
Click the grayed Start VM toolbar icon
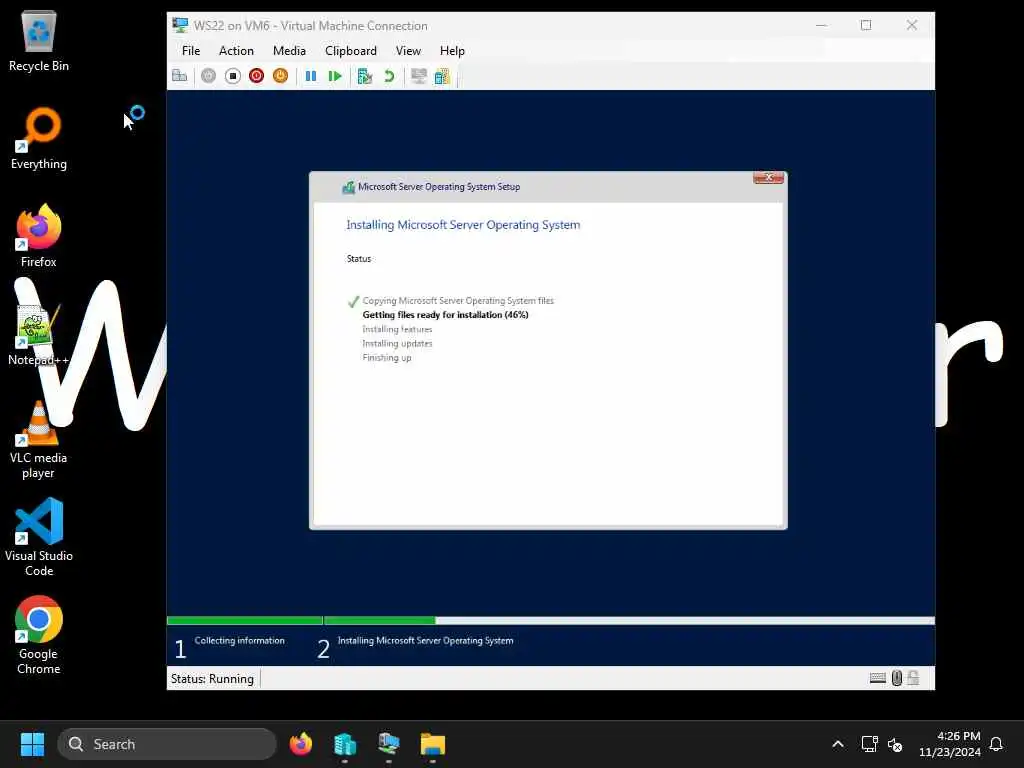point(208,76)
